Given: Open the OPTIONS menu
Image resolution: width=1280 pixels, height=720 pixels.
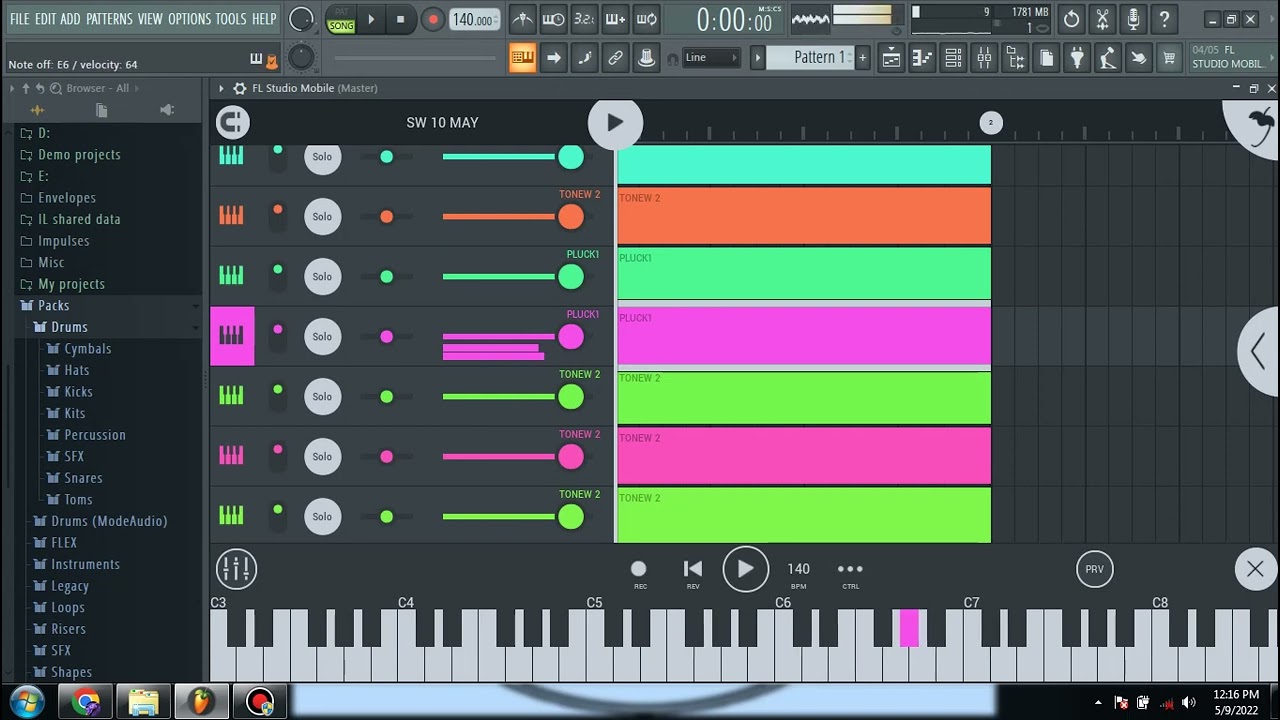Looking at the screenshot, I should (189, 19).
